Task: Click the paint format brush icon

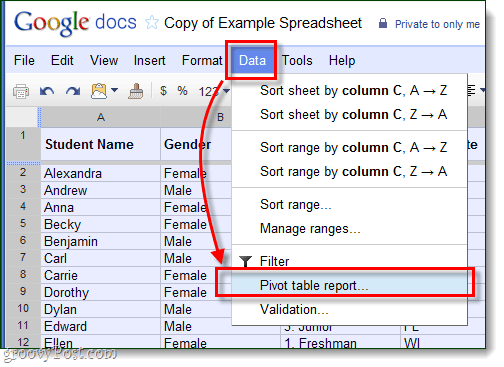Action: point(136,91)
